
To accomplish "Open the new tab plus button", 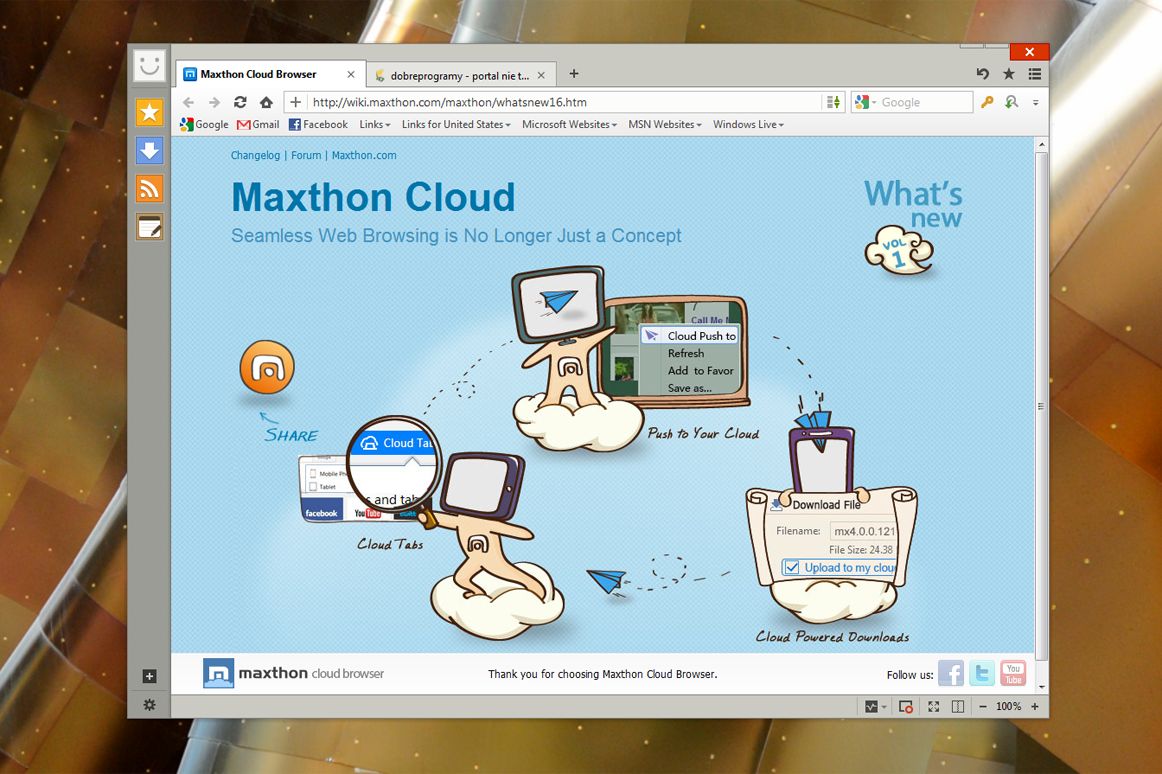I will coord(574,73).
